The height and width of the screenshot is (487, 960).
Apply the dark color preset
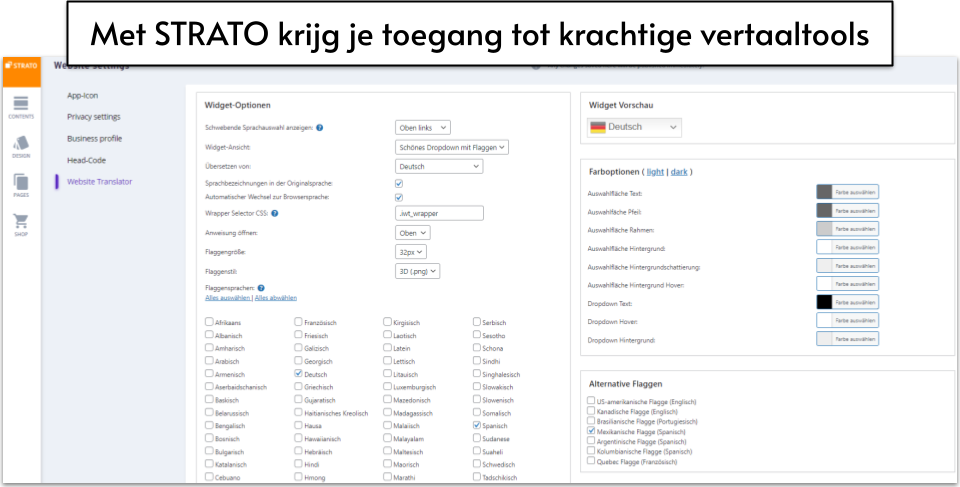(679, 172)
